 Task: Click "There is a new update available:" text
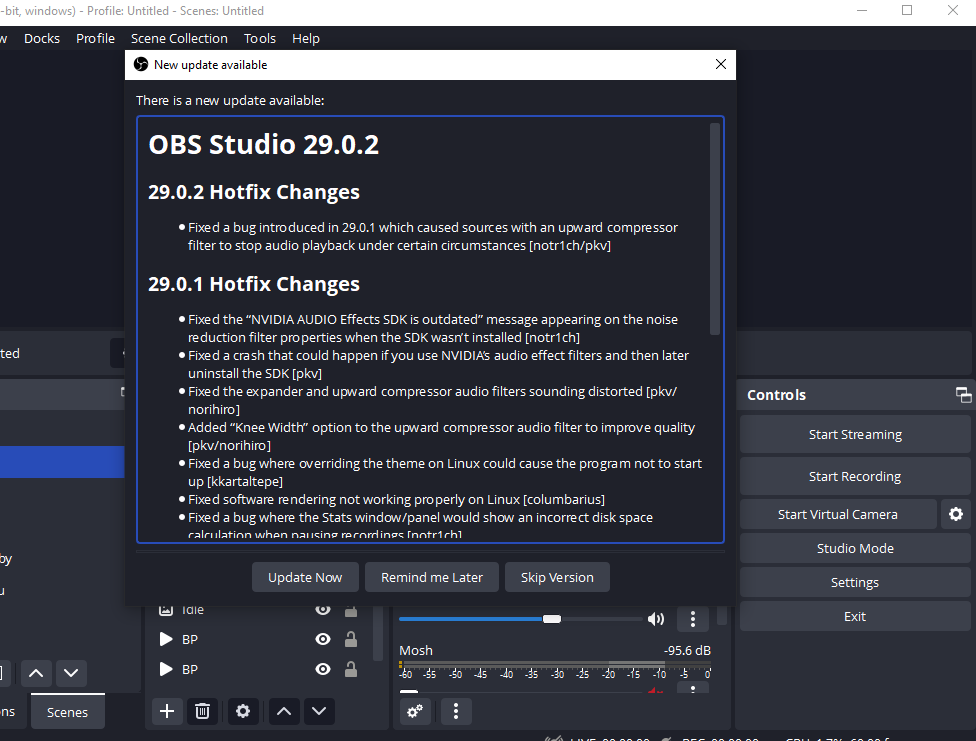[x=230, y=100]
